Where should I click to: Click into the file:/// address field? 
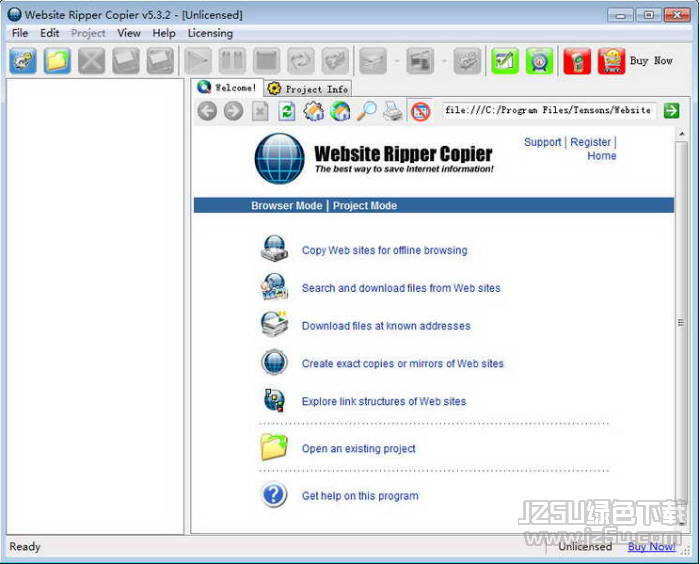tap(549, 110)
